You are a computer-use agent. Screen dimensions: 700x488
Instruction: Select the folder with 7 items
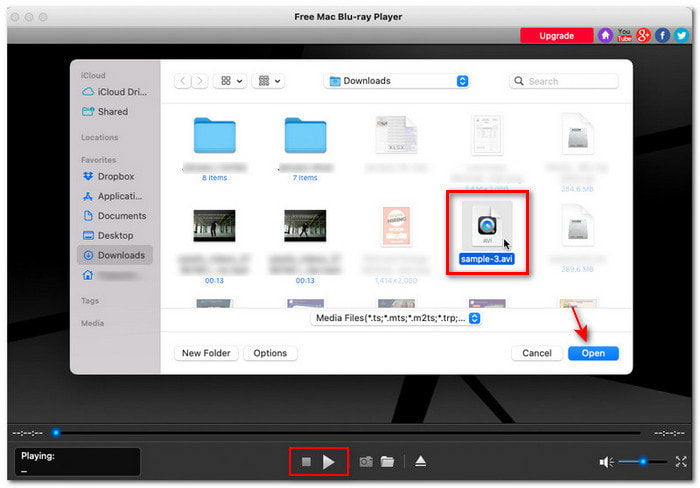tap(305, 135)
